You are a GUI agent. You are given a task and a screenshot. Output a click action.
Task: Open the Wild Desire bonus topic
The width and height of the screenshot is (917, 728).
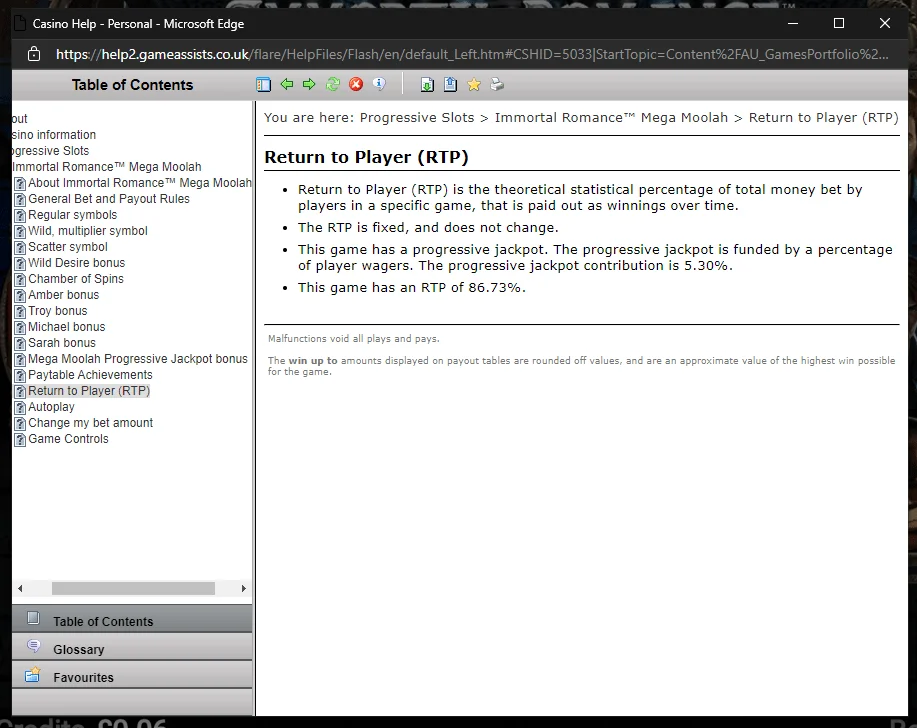77,263
